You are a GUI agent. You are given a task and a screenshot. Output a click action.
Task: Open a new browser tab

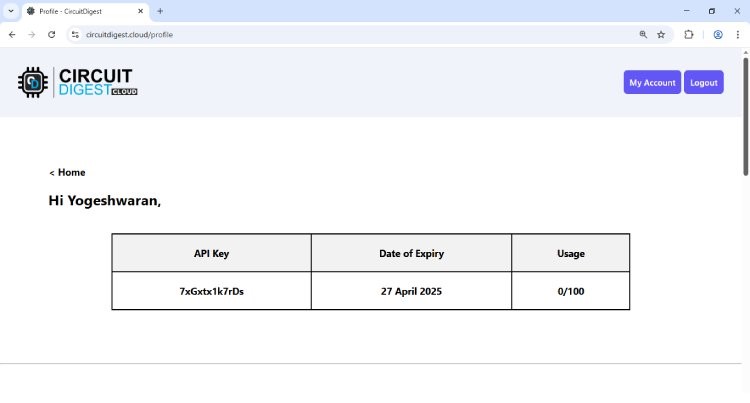click(x=160, y=11)
